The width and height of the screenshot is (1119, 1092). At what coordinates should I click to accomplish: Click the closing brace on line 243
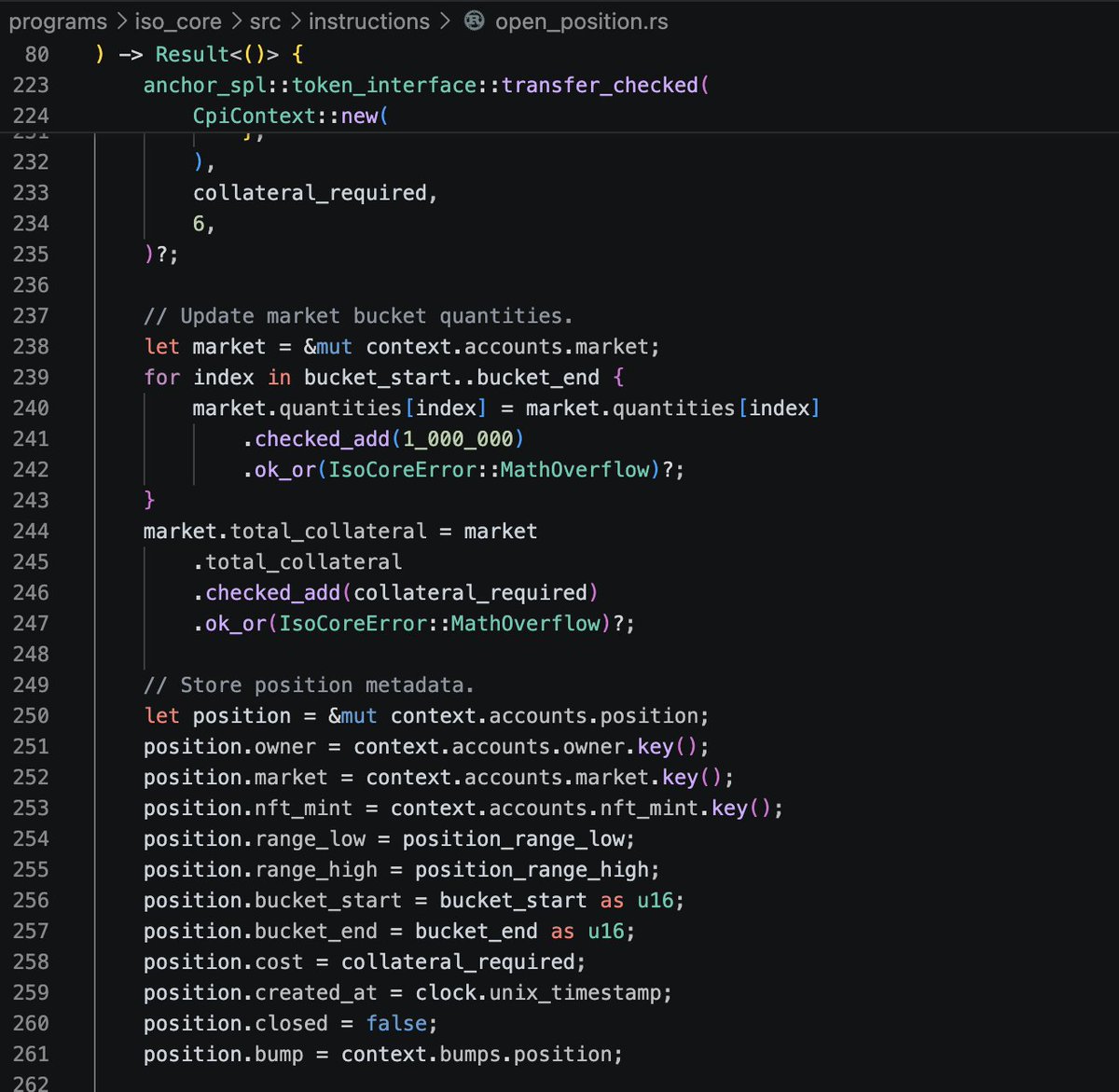click(x=149, y=500)
